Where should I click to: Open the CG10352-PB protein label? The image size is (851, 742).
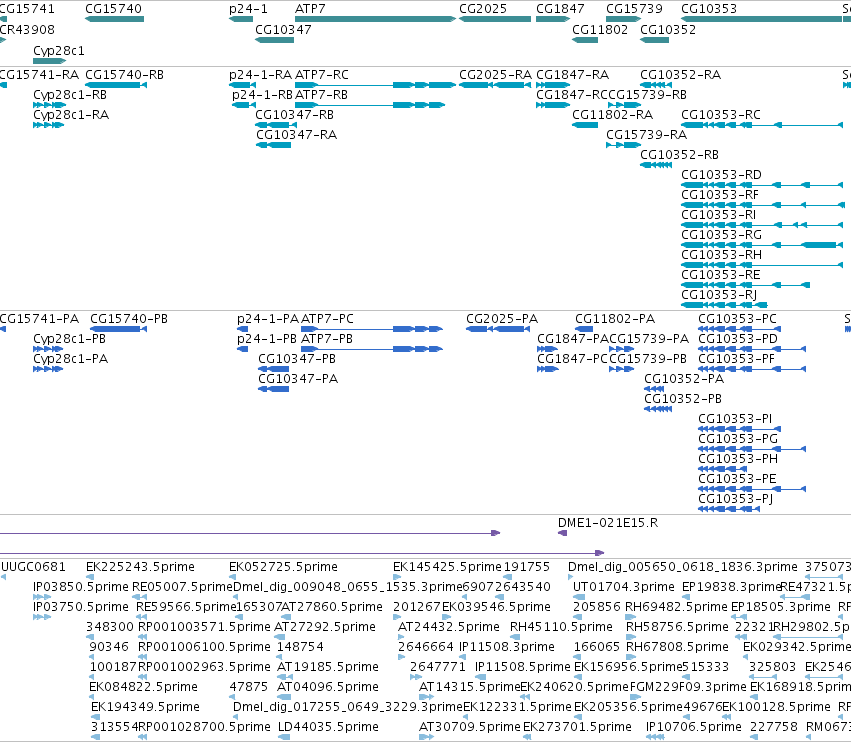(x=683, y=398)
